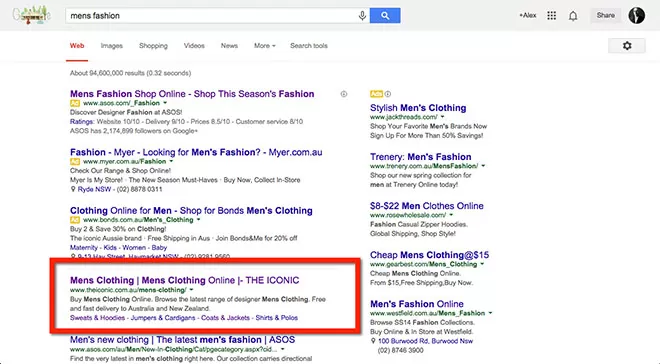Open the profile avatar menu
This screenshot has width=660, height=364.
pos(636,16)
